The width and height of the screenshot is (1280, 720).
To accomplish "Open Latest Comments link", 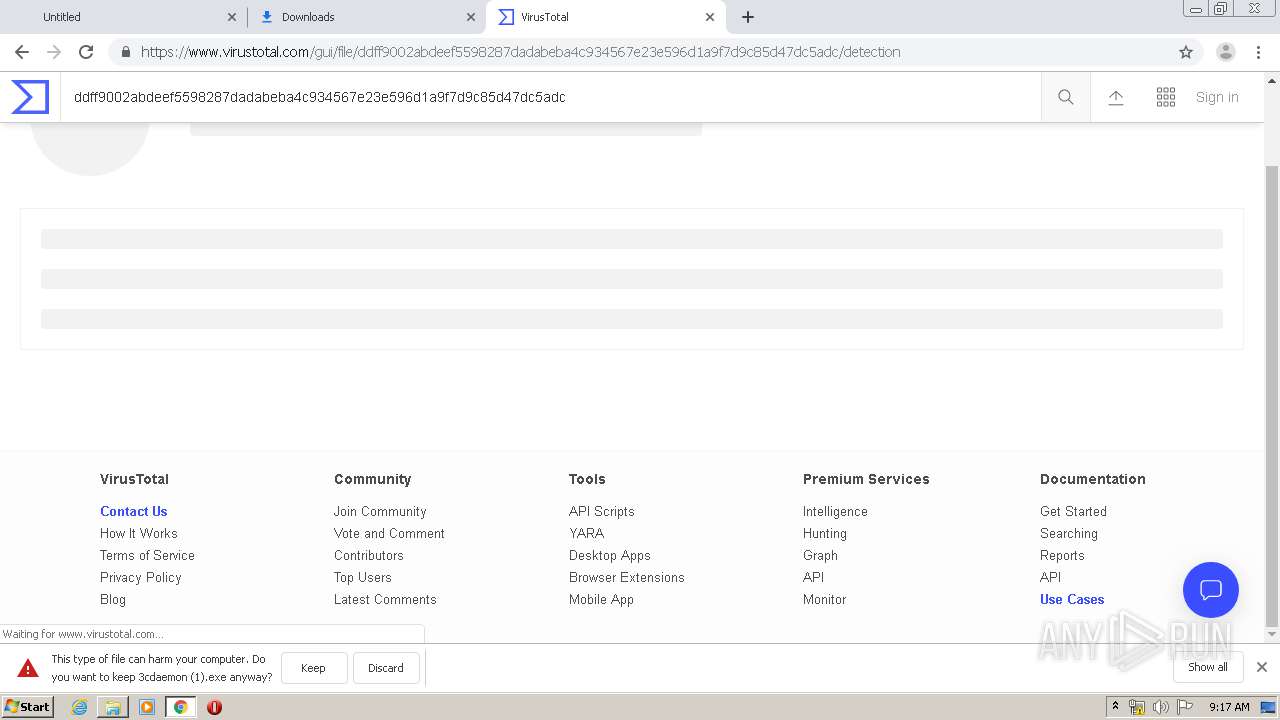I will 385,599.
